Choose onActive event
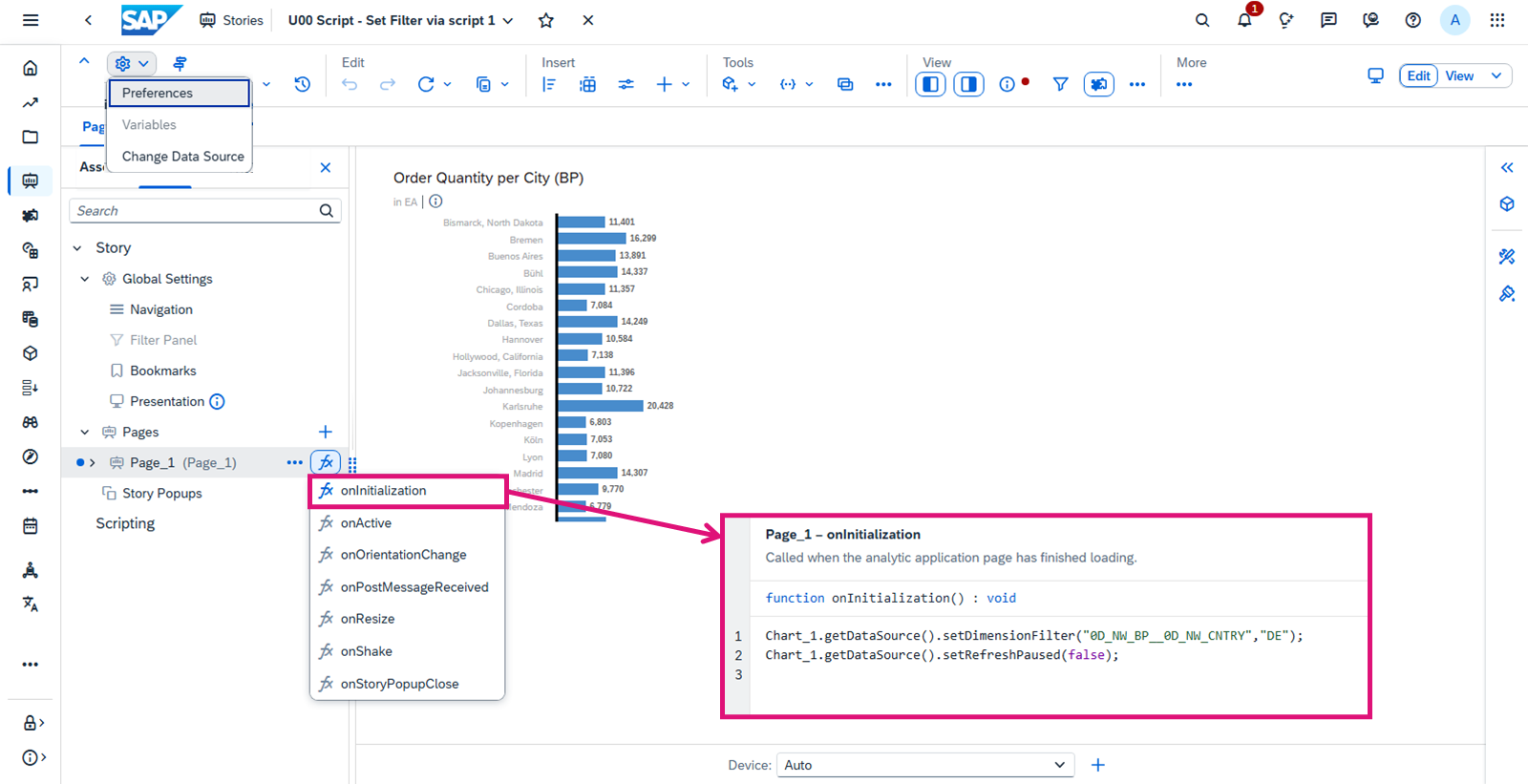This screenshot has width=1528, height=784. [x=407, y=523]
